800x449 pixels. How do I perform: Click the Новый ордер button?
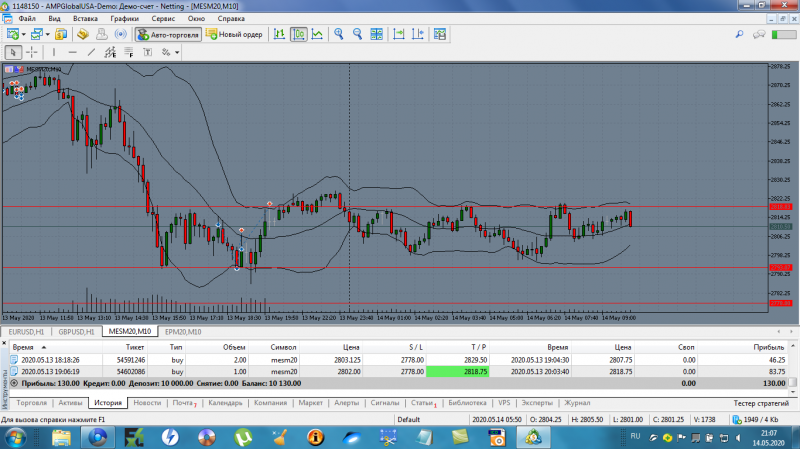(234, 34)
